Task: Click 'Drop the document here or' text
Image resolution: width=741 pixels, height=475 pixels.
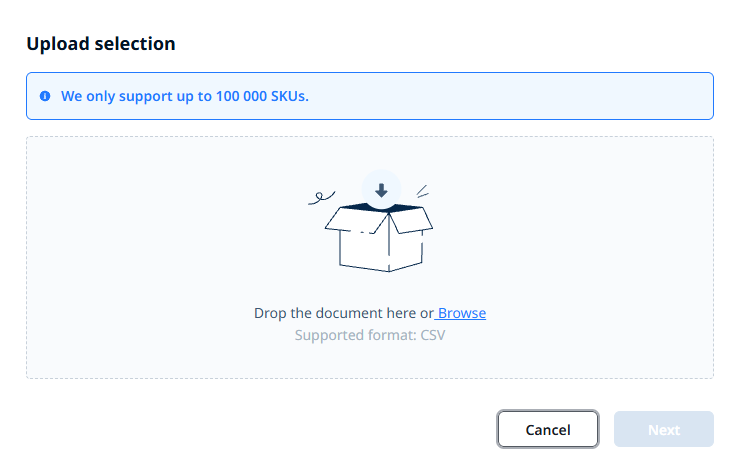Action: click(x=344, y=313)
